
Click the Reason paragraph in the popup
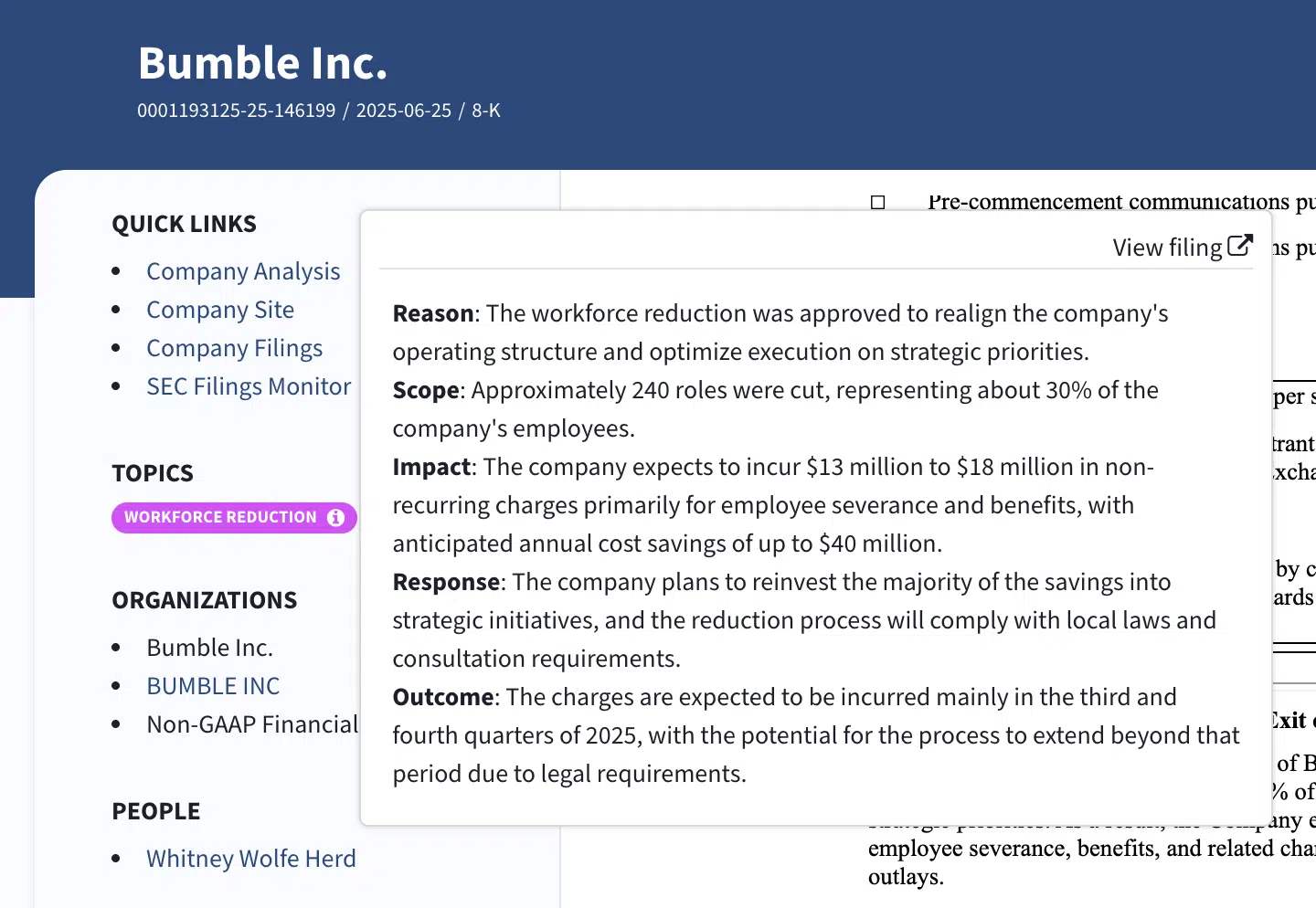tap(780, 333)
